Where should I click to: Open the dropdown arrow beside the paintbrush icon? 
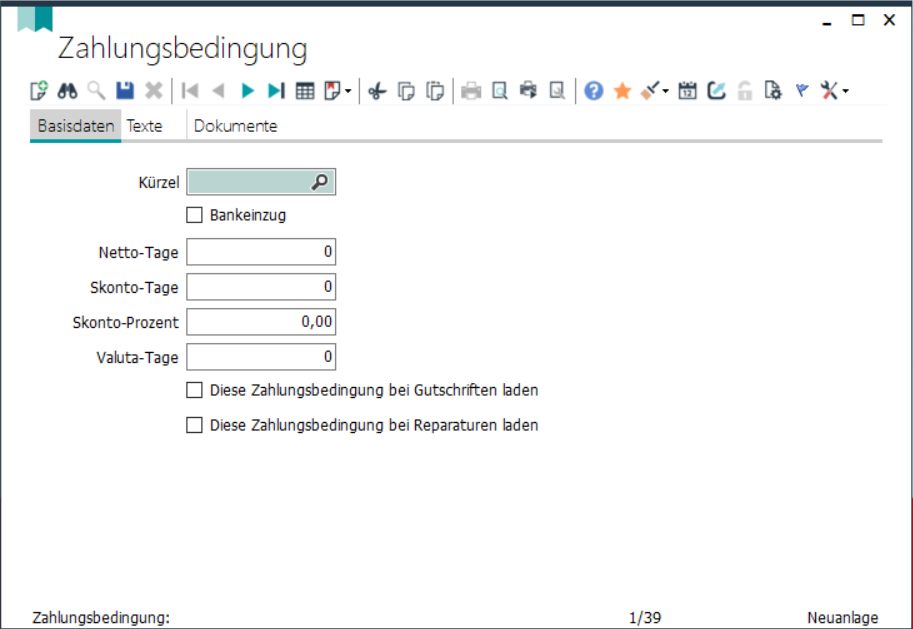click(666, 91)
